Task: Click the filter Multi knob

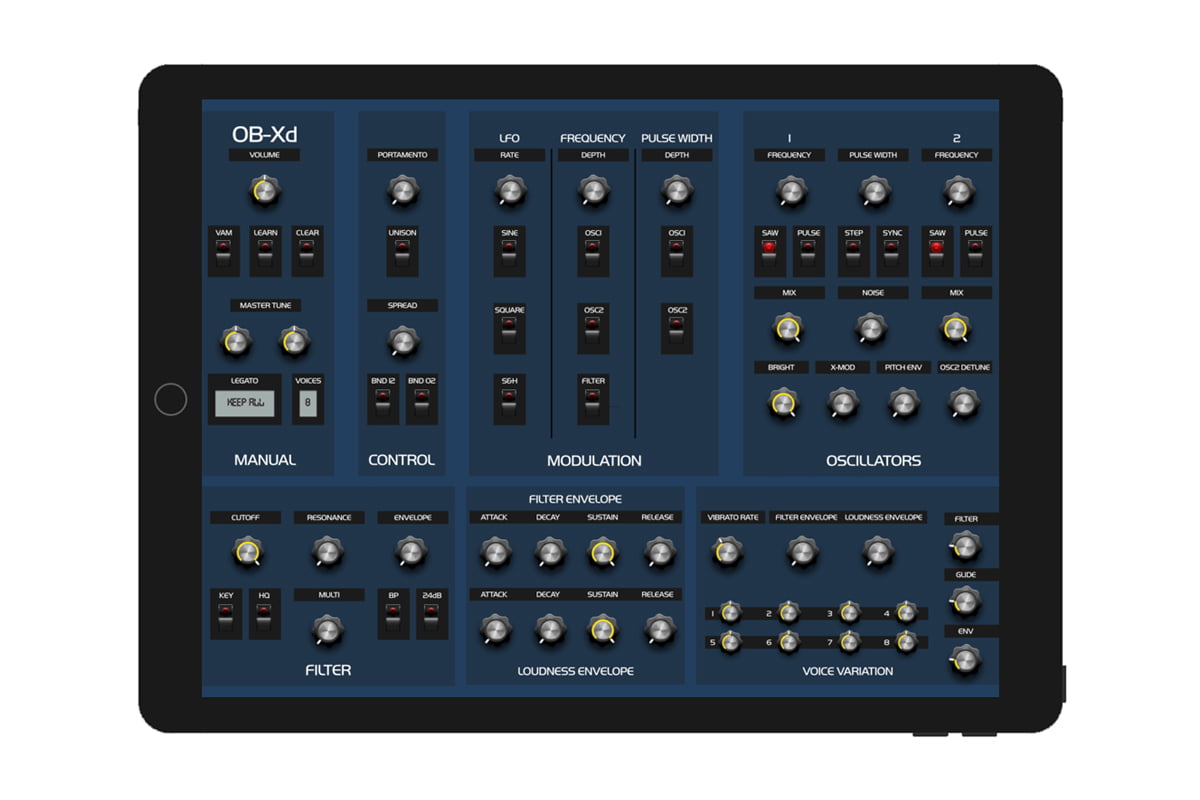Action: (327, 629)
